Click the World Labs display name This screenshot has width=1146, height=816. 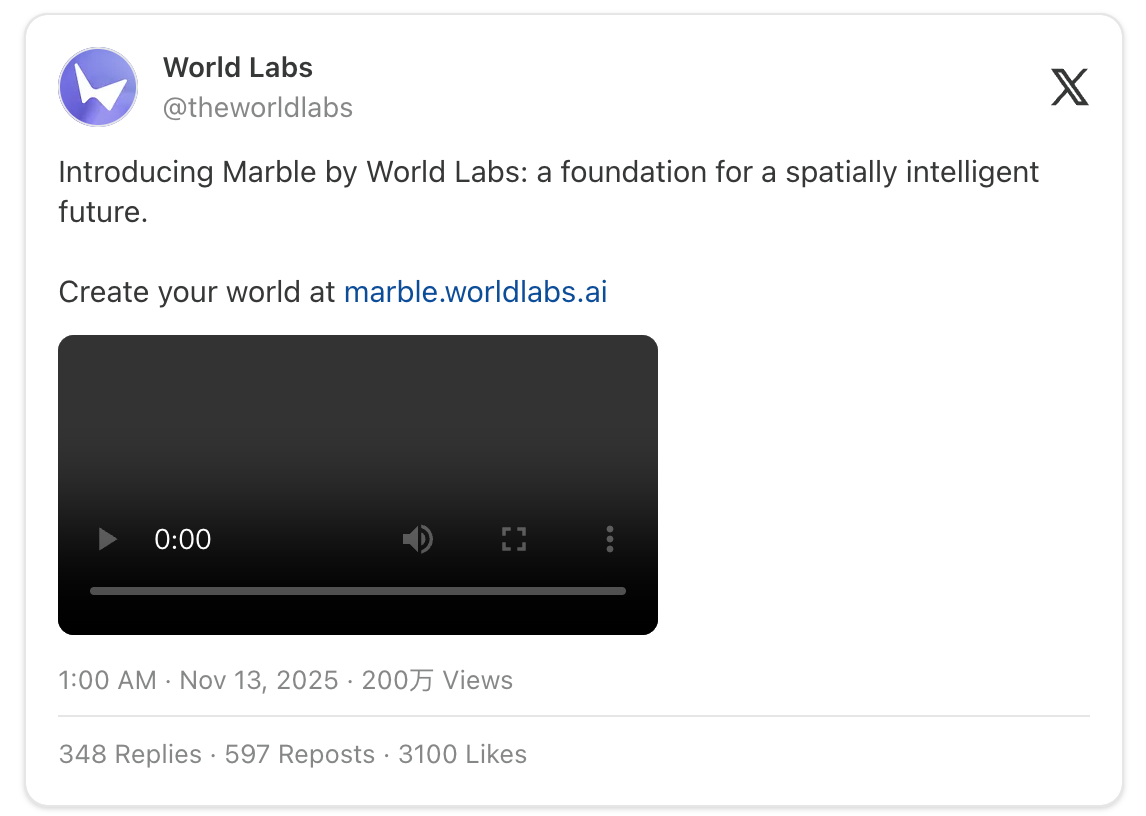[x=238, y=68]
